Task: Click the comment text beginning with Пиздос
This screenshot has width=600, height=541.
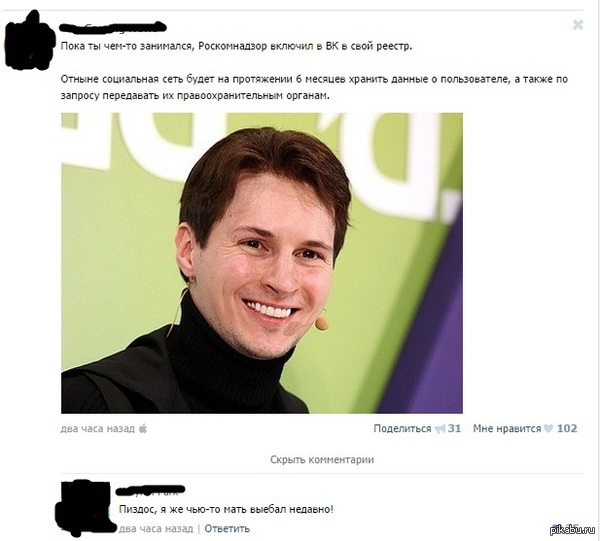Action: pos(226,510)
